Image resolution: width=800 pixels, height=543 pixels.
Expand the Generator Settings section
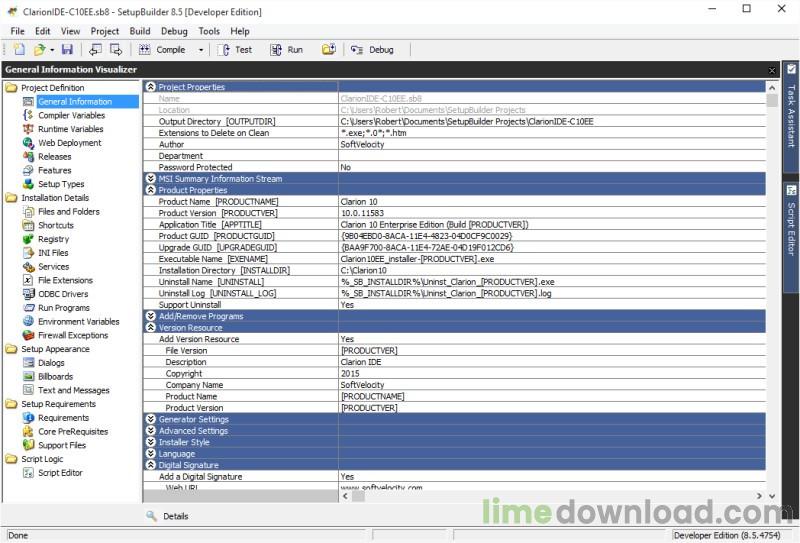point(151,420)
